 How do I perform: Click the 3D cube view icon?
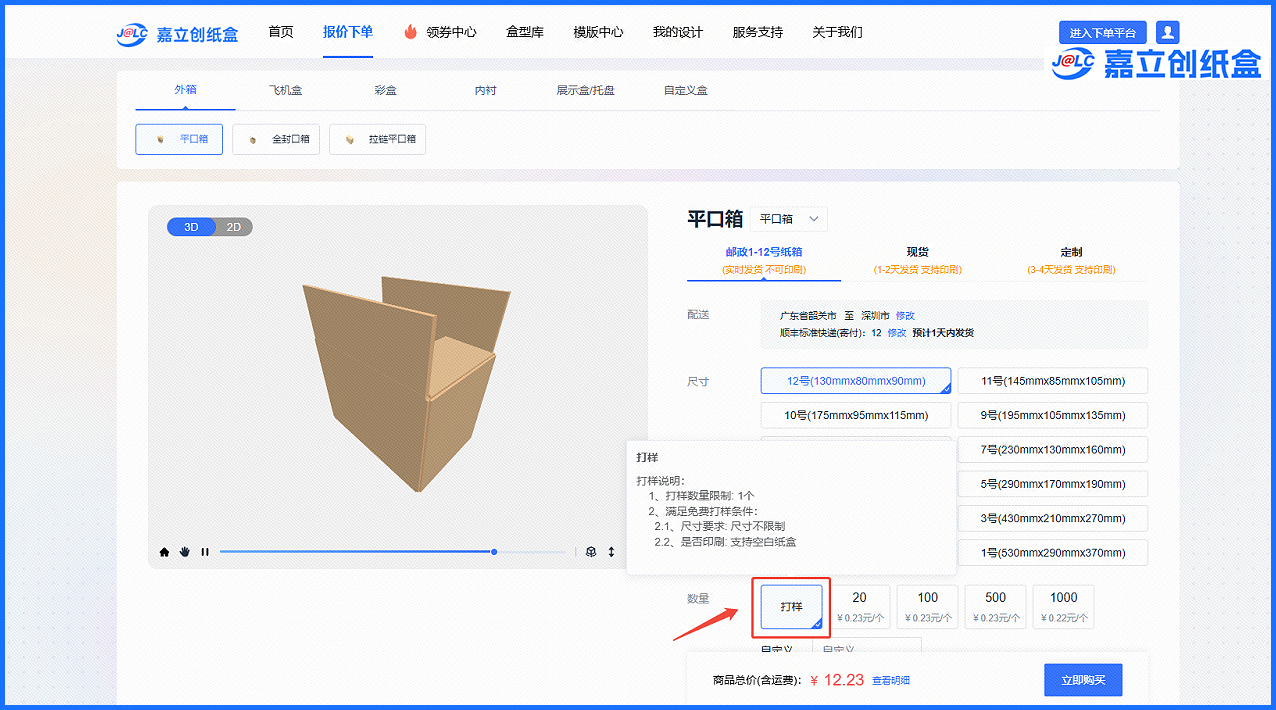tap(591, 552)
